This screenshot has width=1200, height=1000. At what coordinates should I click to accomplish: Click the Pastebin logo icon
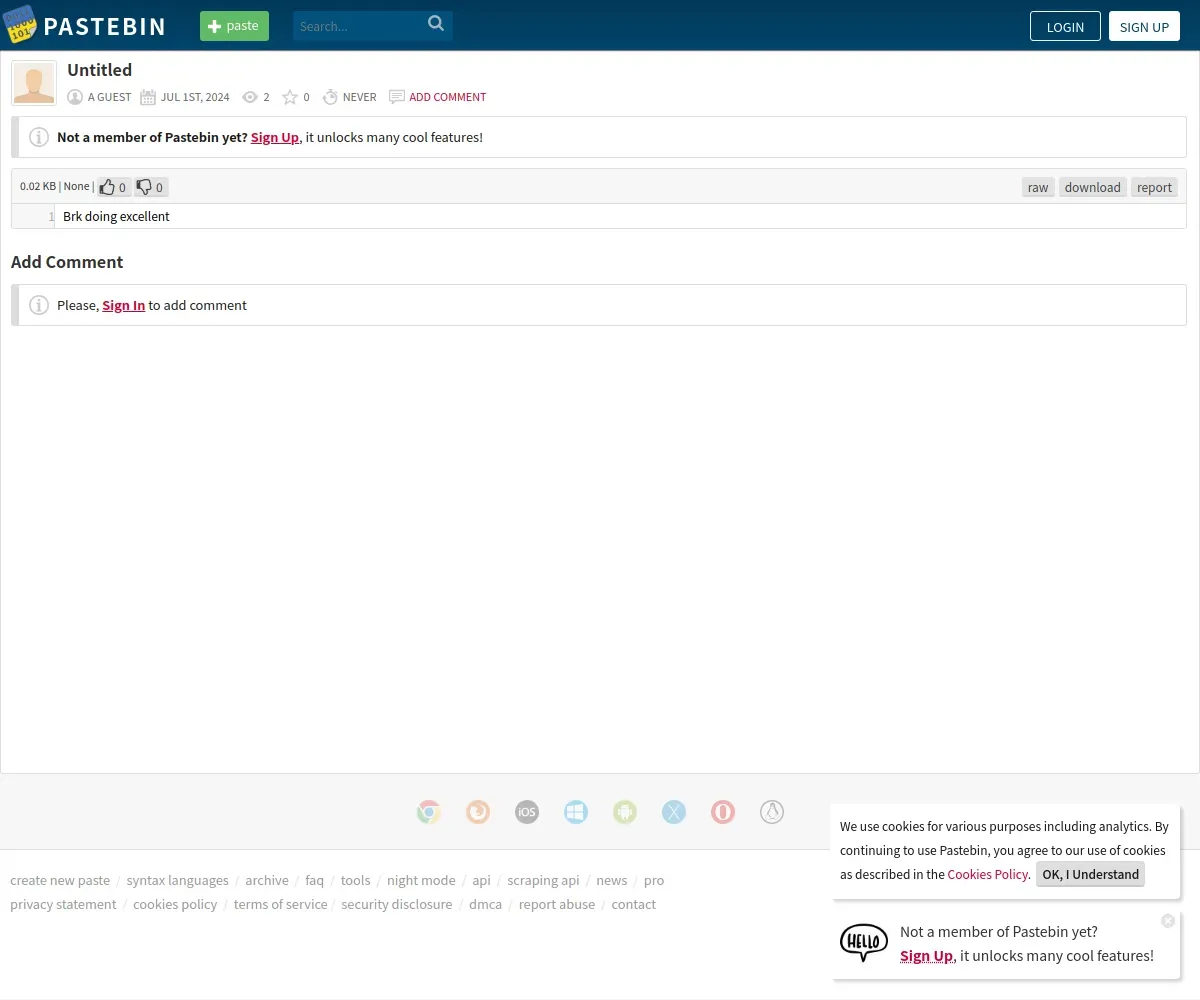[19, 24]
